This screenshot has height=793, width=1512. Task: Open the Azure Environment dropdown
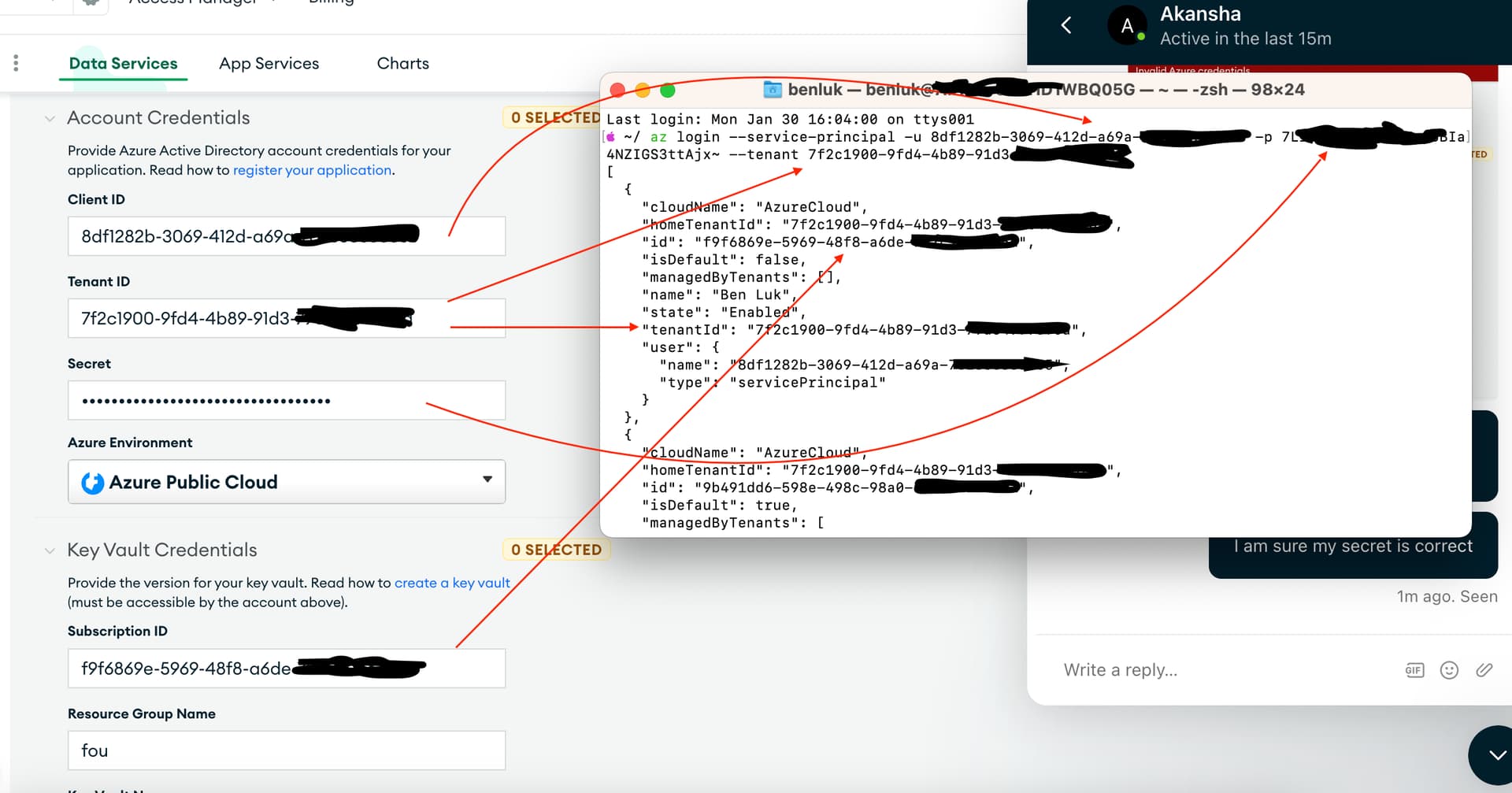pos(487,481)
